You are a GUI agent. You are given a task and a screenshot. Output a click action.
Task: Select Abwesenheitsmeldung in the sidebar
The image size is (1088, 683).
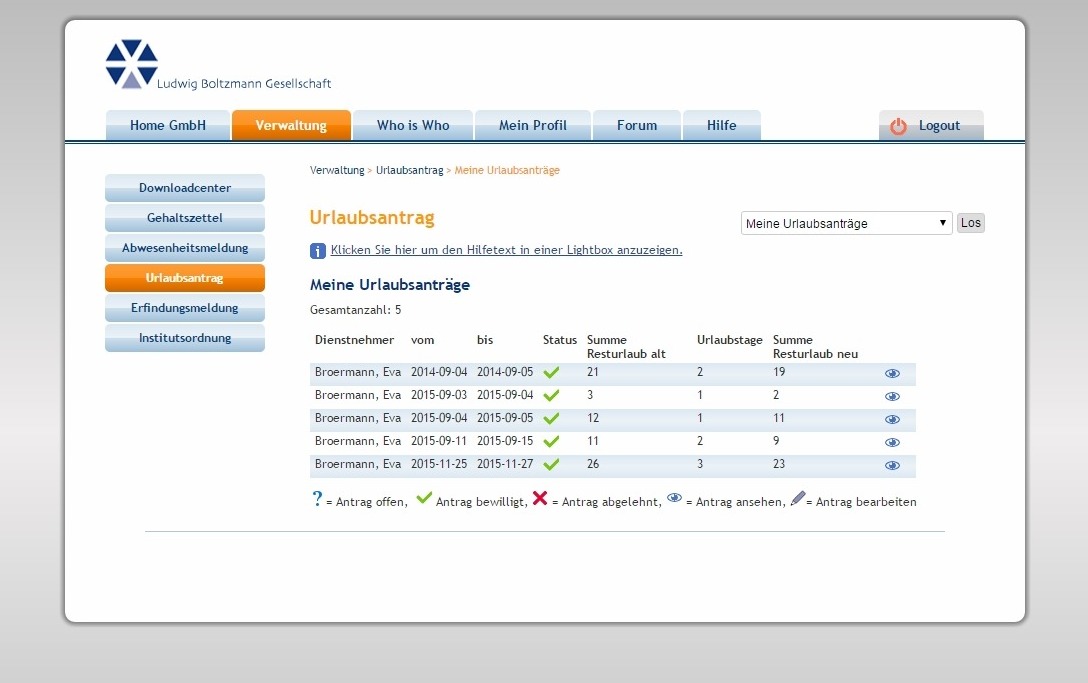(185, 248)
